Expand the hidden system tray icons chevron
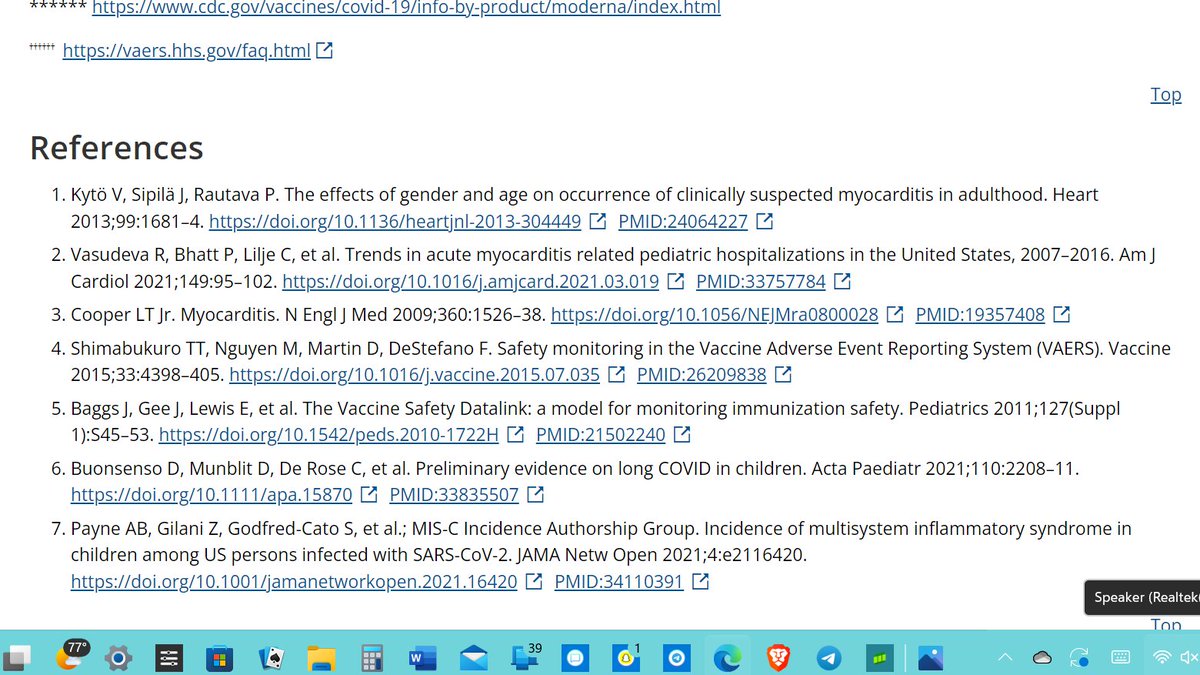1200x675 pixels. click(x=1006, y=658)
